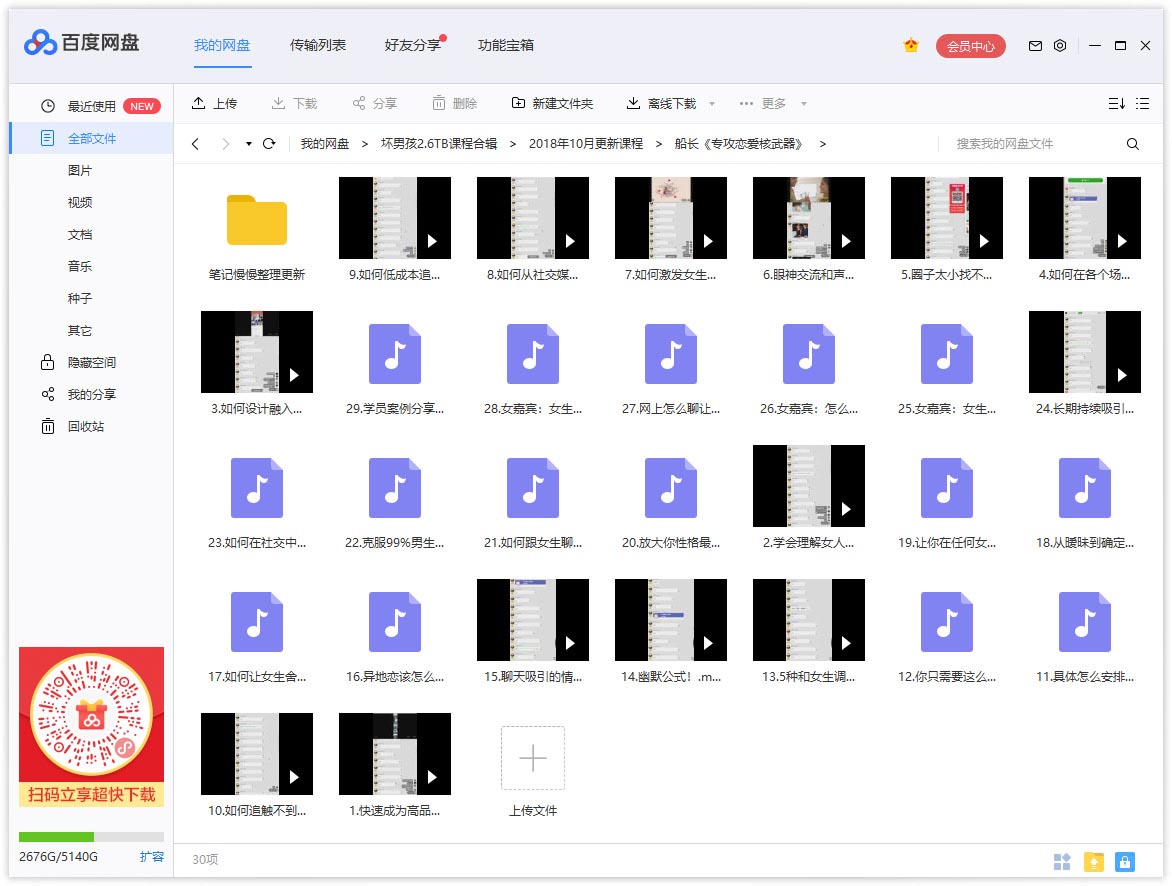This screenshot has width=1172, height=886.
Task: Go forward with the right arrow icon
Action: click(225, 144)
